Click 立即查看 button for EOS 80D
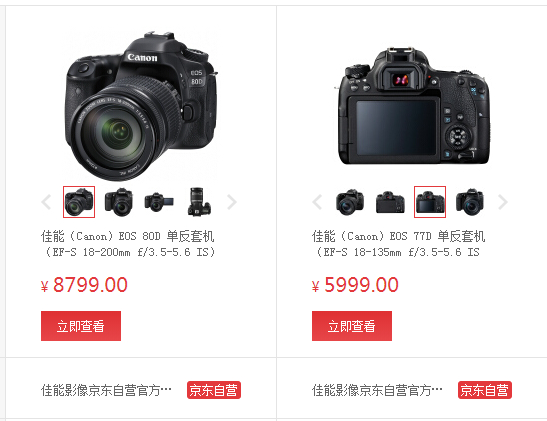This screenshot has width=547, height=421. [81, 326]
